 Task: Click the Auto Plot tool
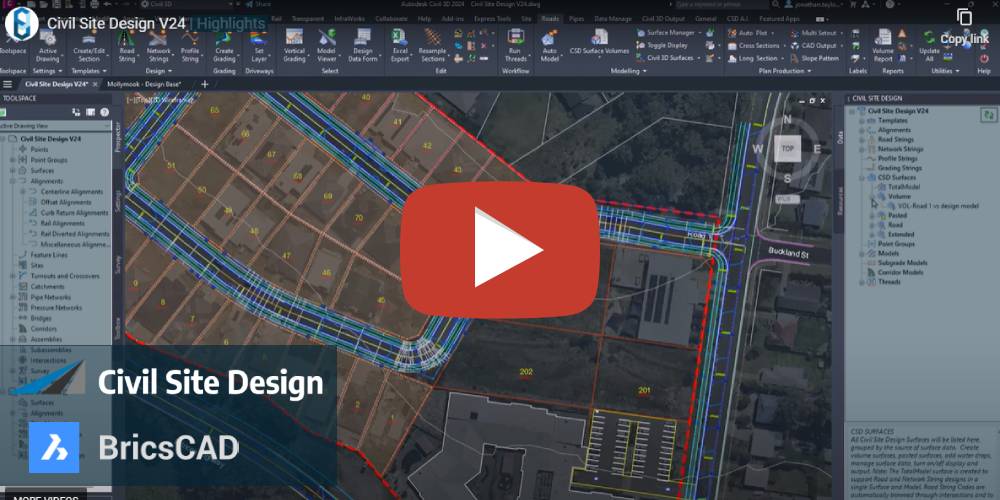pyautogui.click(x=752, y=33)
